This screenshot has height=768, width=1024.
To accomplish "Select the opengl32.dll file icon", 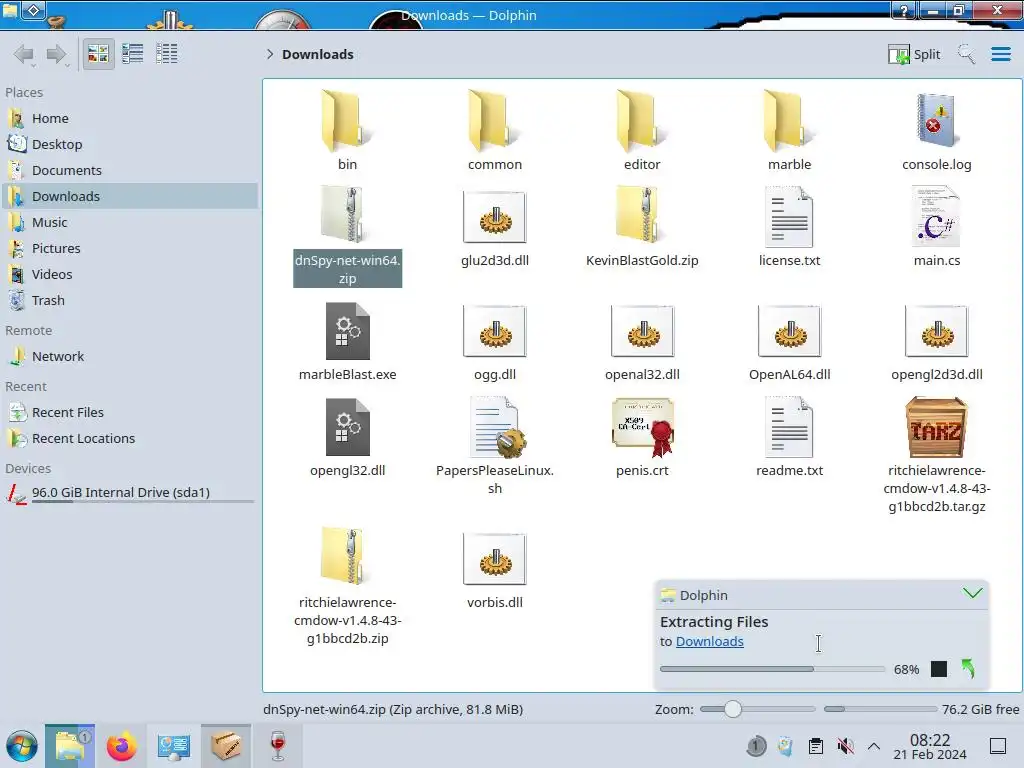I will click(347, 427).
